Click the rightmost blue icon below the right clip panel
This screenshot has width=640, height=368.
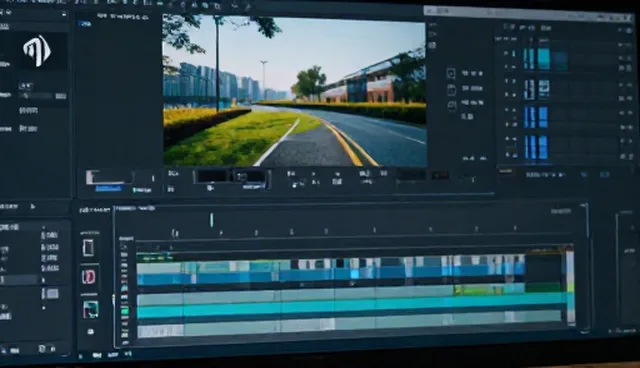604,175
